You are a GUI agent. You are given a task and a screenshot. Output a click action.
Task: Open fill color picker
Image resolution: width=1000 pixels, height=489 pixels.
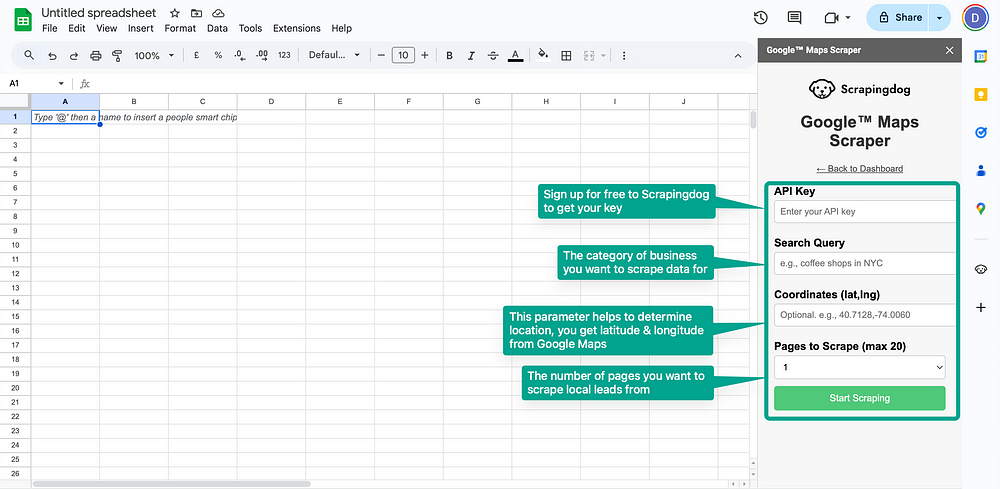(x=543, y=55)
